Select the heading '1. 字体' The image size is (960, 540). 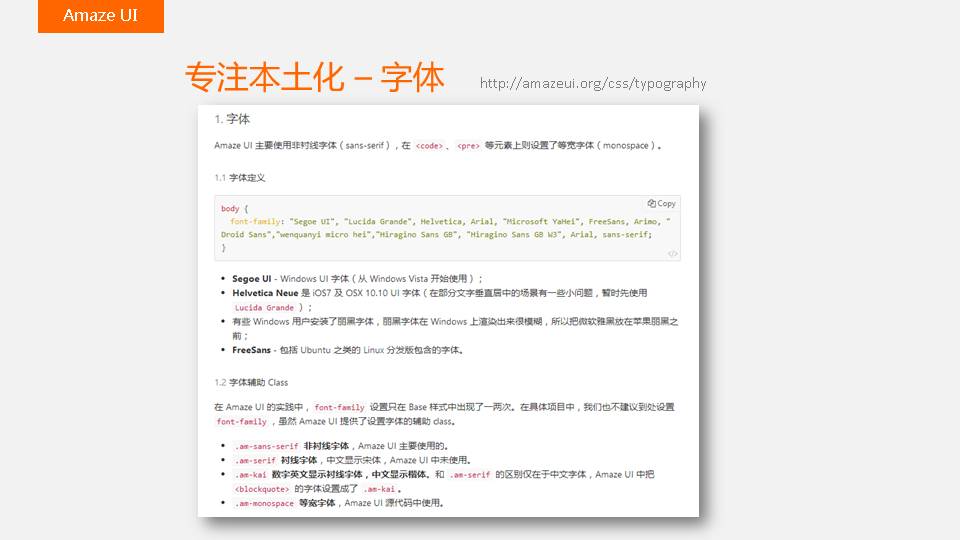click(232, 119)
